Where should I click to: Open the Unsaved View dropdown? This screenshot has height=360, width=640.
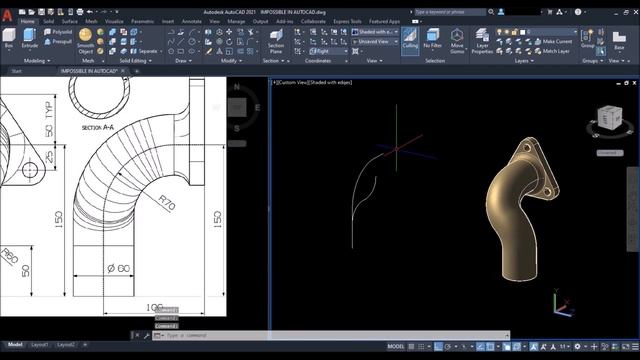(x=375, y=42)
